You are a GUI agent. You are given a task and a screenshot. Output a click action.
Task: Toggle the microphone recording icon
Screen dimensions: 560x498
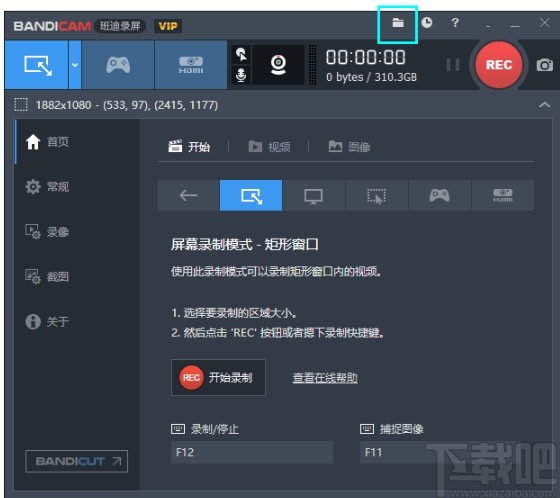pyautogui.click(x=241, y=75)
